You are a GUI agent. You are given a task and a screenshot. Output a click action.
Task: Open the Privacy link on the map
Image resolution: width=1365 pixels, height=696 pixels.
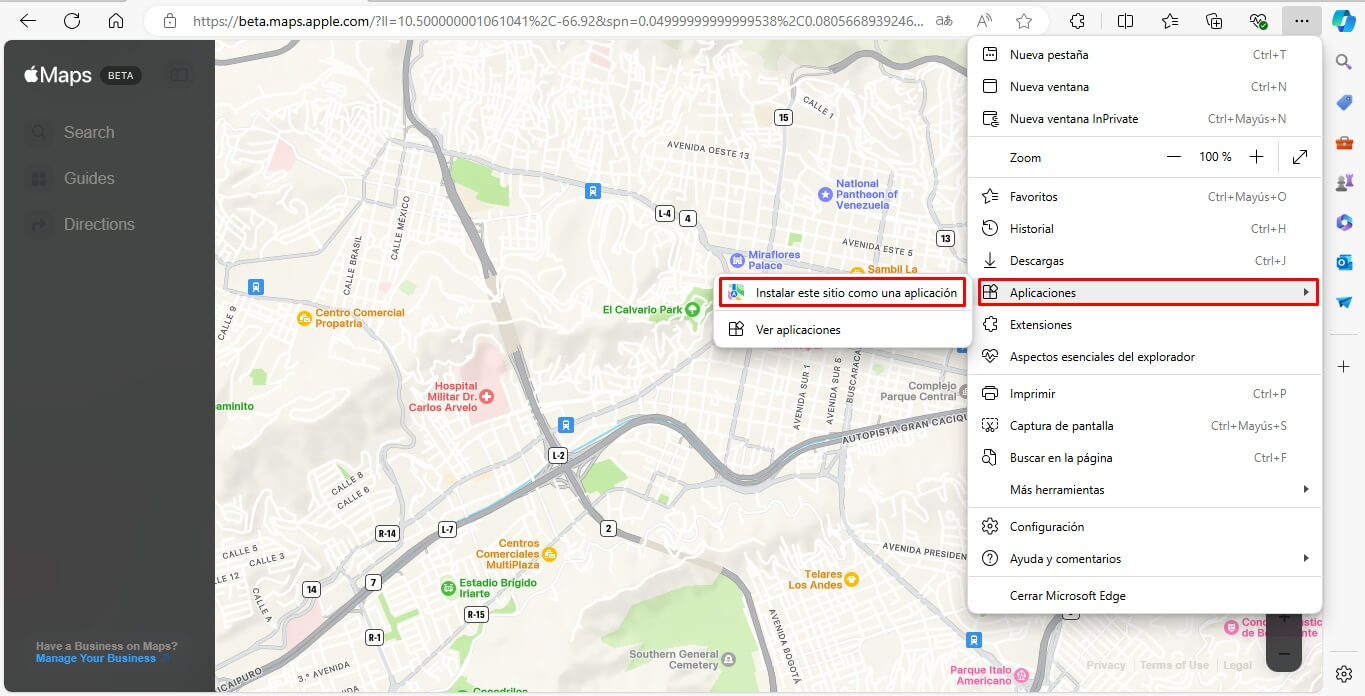[x=1106, y=665]
